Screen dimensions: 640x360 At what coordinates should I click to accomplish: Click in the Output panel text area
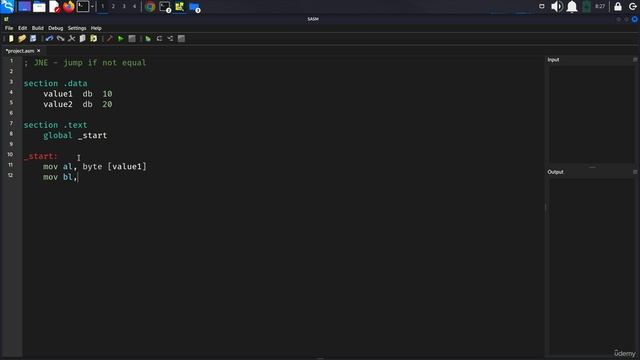pyautogui.click(x=591, y=266)
